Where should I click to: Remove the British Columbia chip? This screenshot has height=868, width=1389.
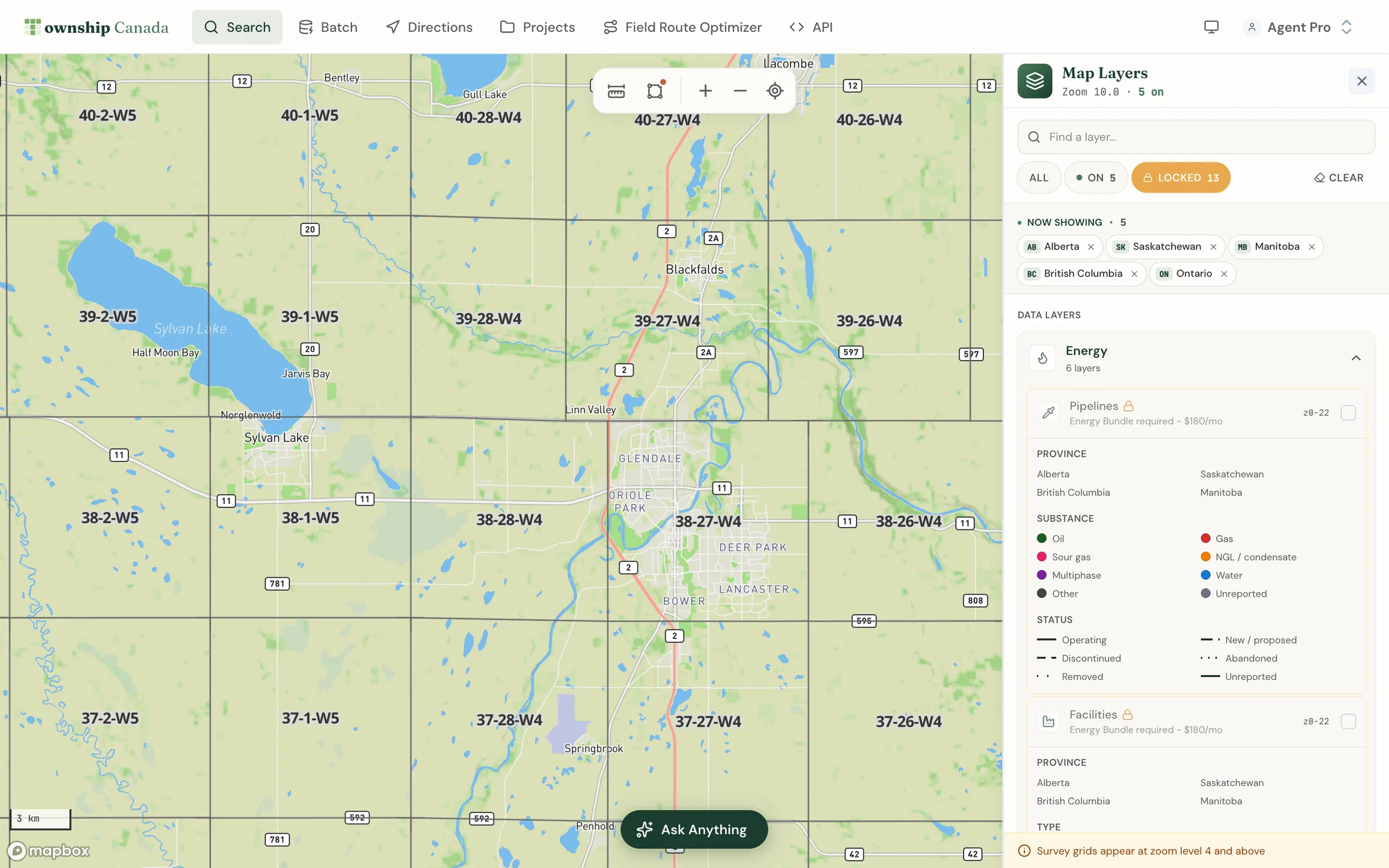[1134, 274]
